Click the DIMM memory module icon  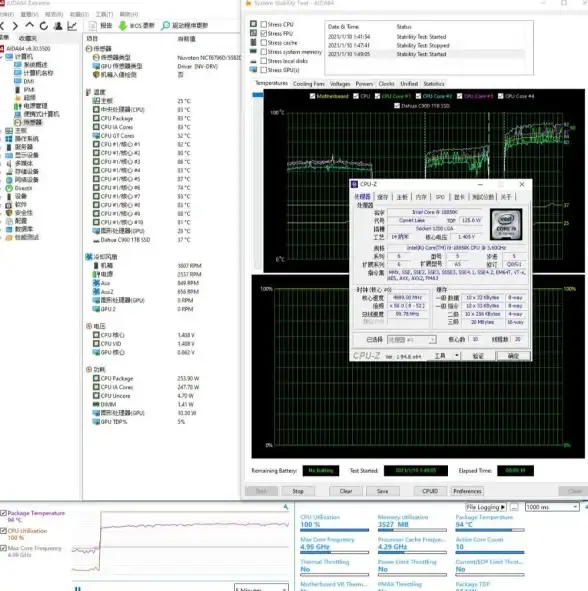coord(96,404)
